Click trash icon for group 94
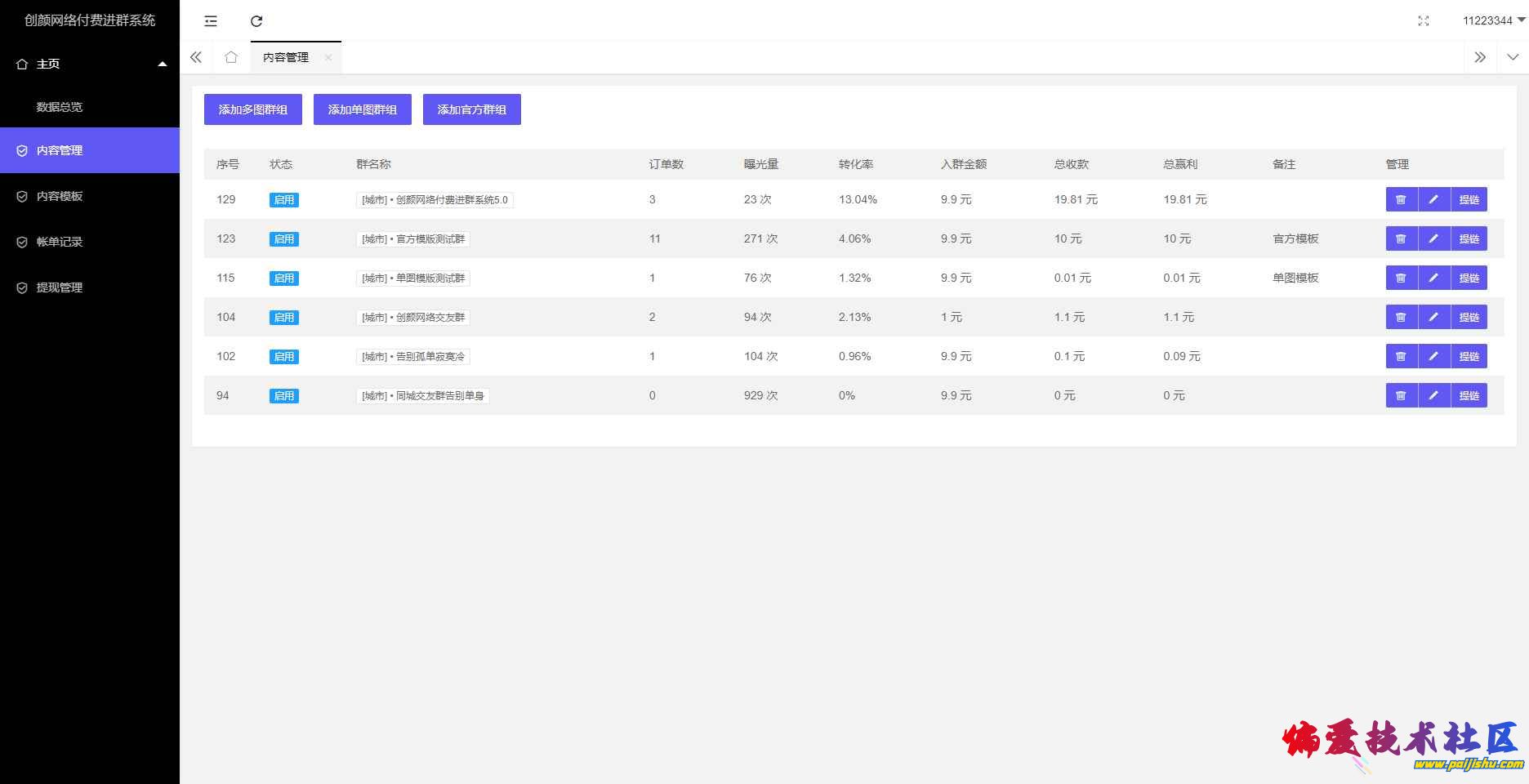This screenshot has width=1529, height=784. click(1401, 395)
